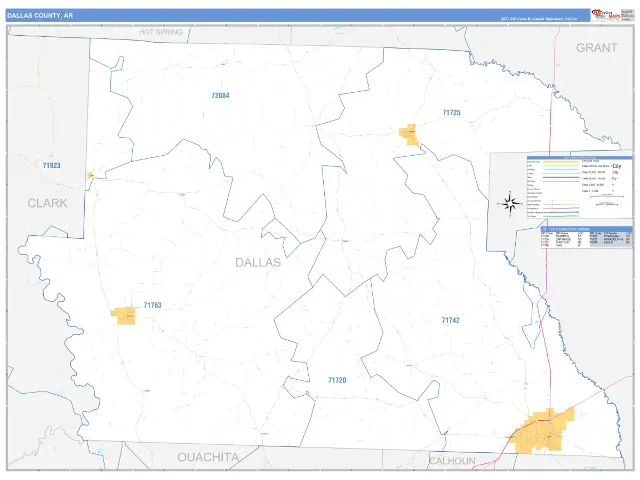The height and width of the screenshot is (480, 640).
Task: Click the OUACHITA county label
Action: click(x=208, y=458)
